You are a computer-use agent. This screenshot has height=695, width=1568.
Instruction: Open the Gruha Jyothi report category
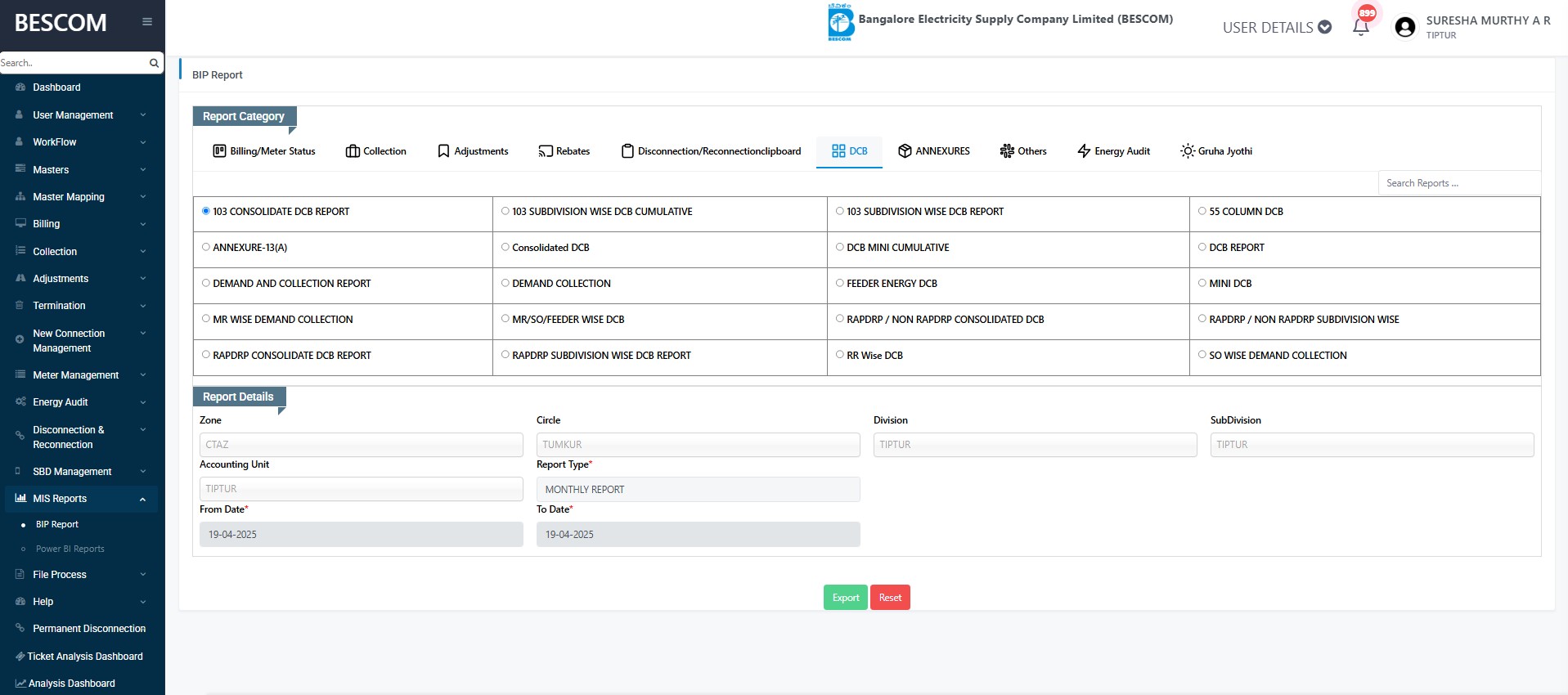pyautogui.click(x=1216, y=151)
